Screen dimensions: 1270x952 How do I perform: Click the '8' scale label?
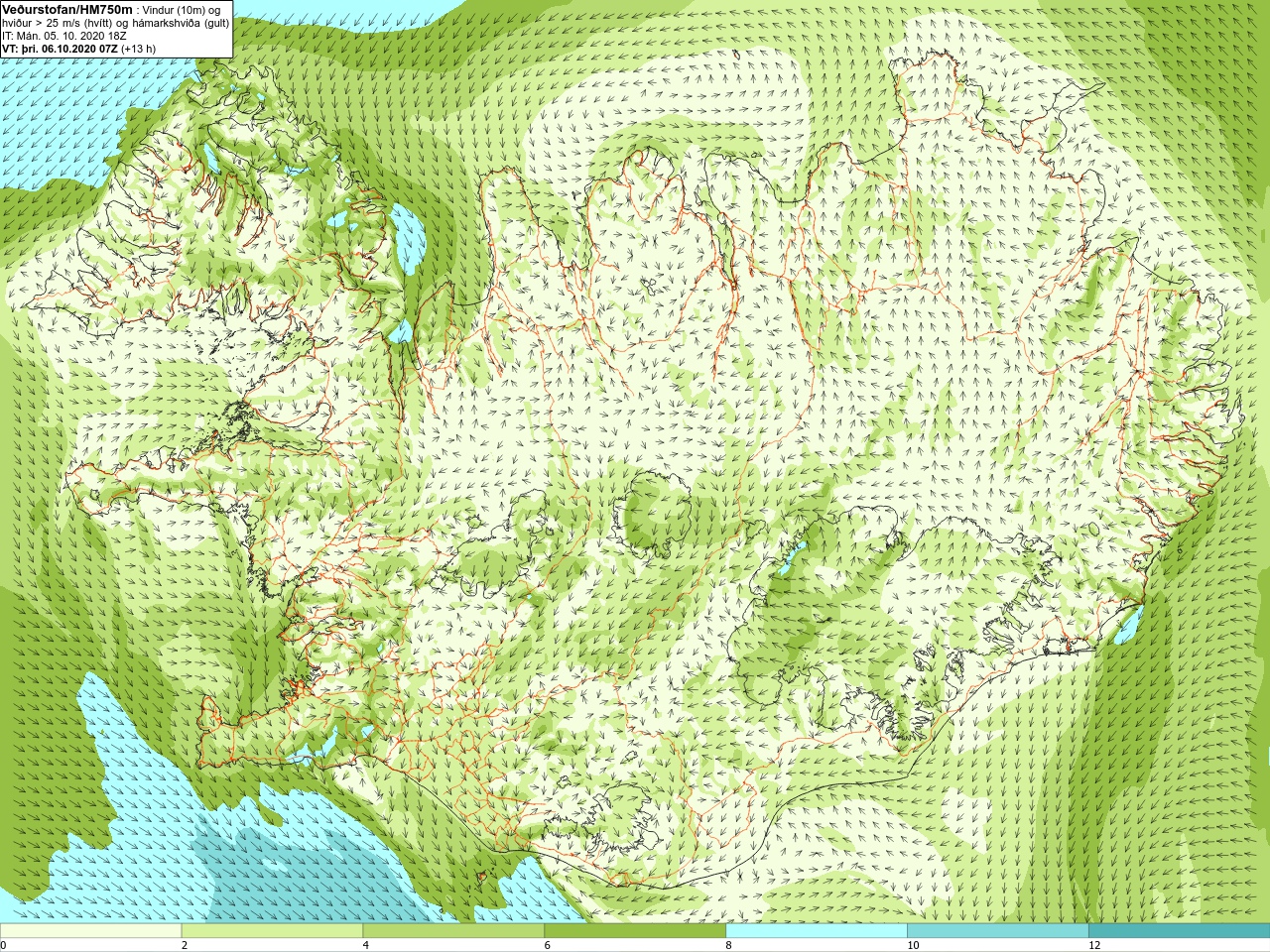click(728, 945)
